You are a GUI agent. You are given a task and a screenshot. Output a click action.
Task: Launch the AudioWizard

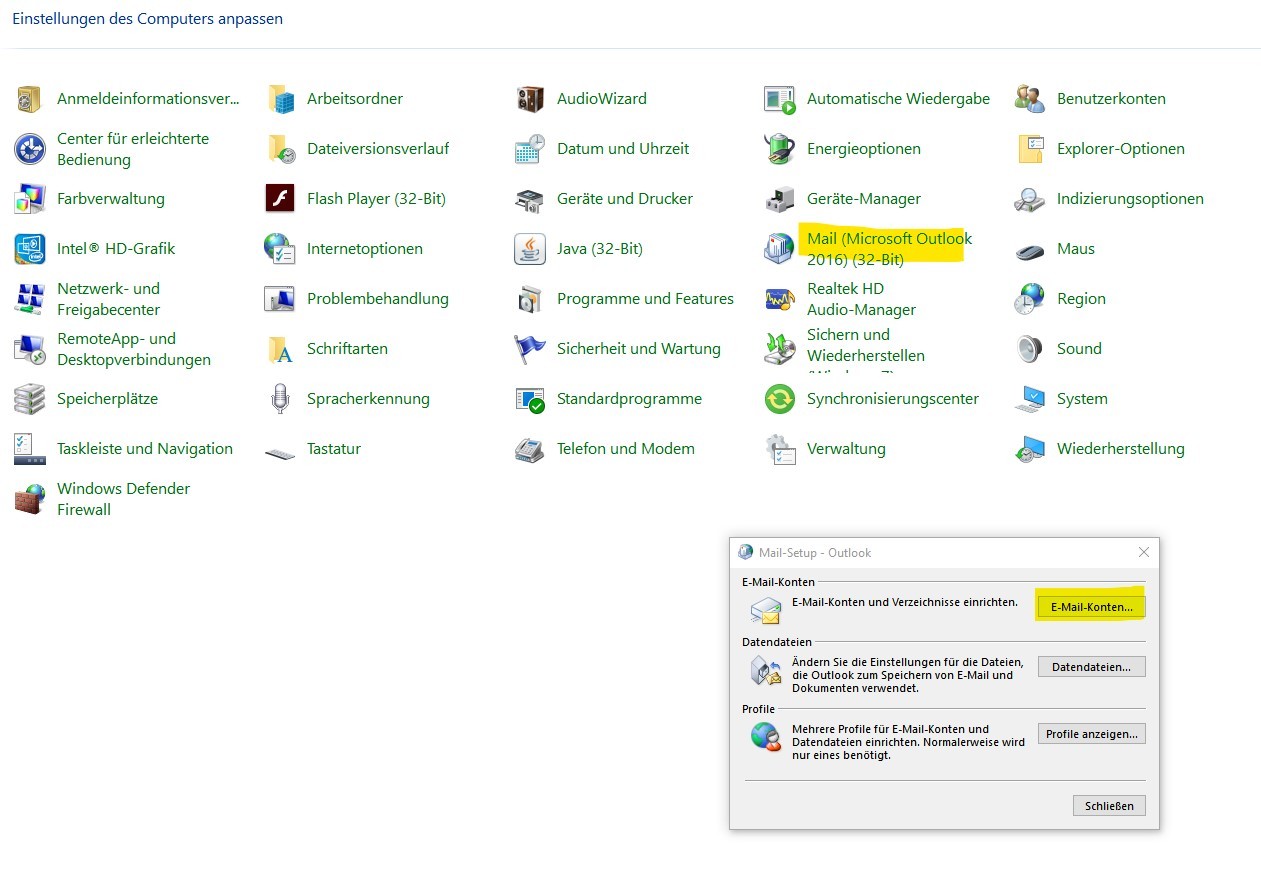(x=601, y=98)
